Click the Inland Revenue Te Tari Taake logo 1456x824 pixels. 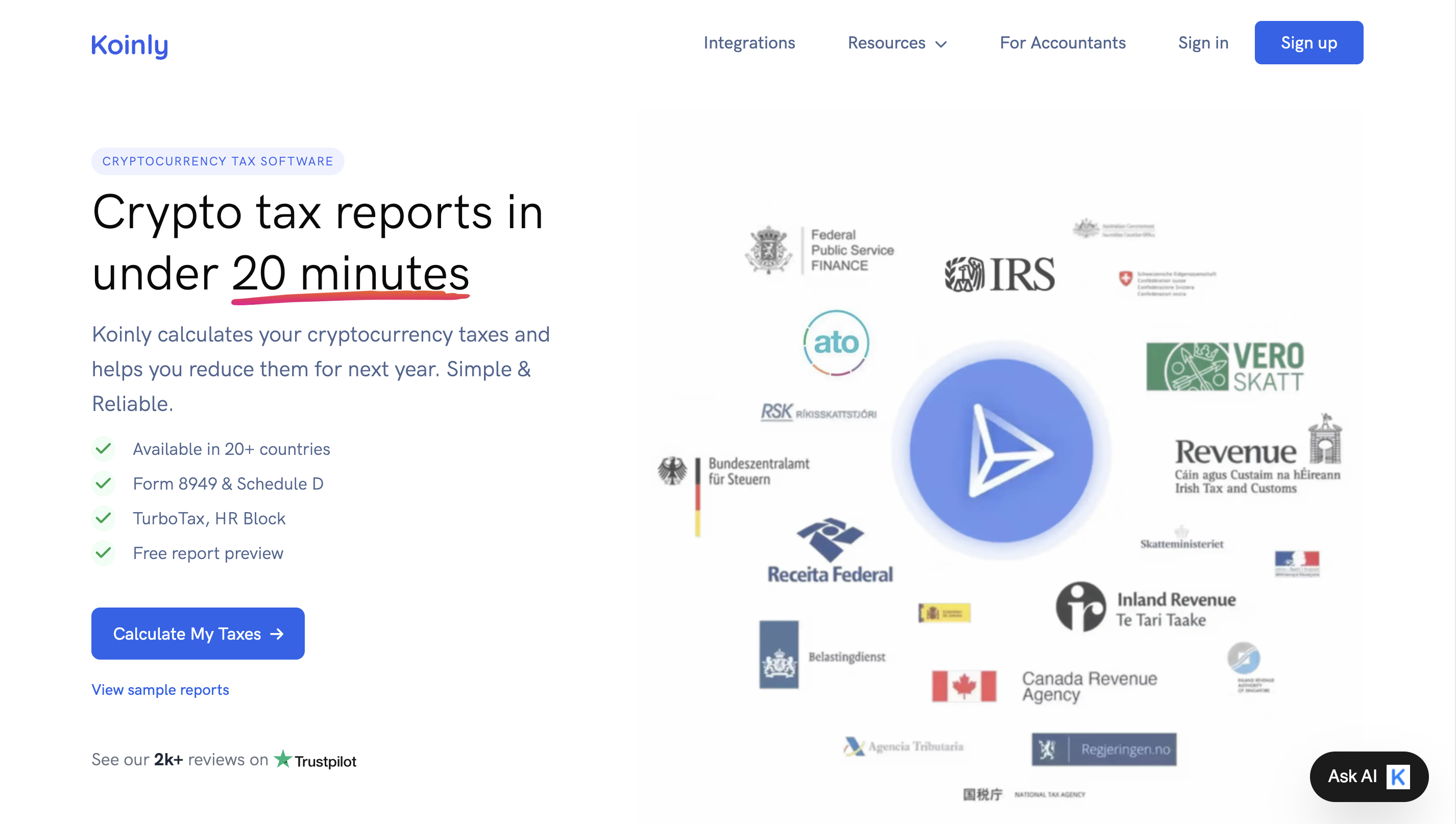(x=1146, y=607)
